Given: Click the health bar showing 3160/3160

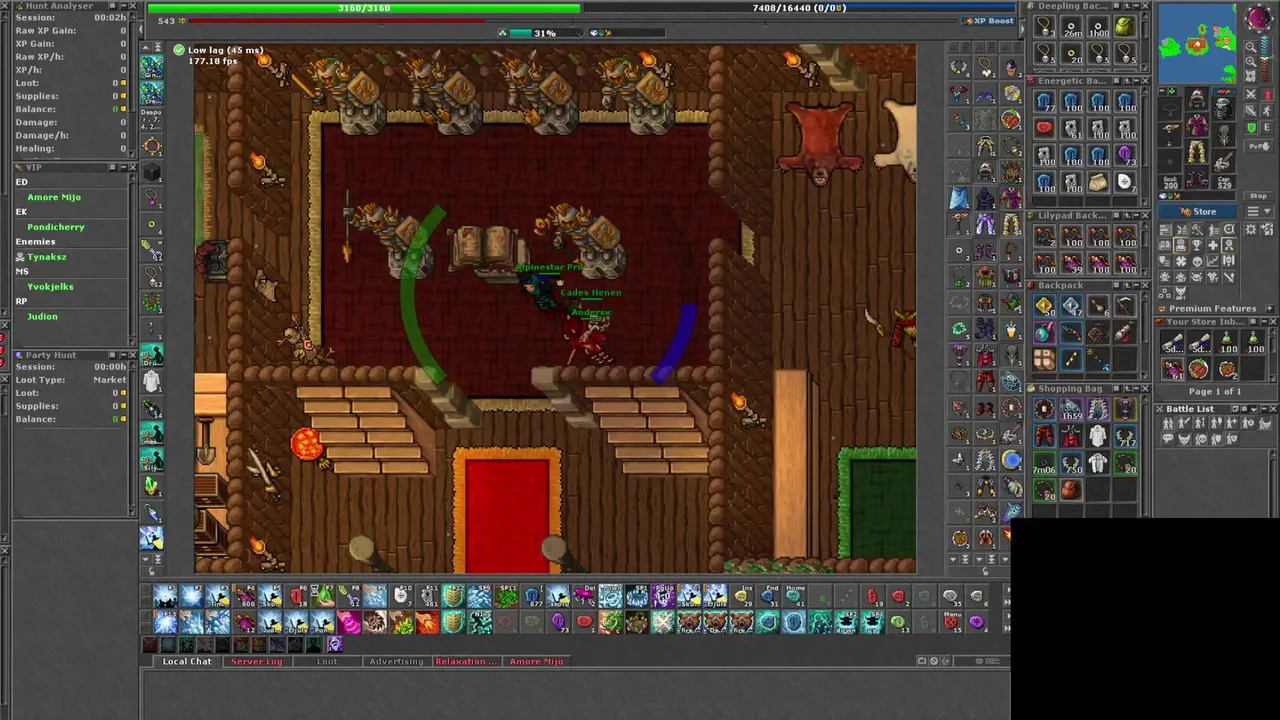Looking at the screenshot, I should 364,8.
